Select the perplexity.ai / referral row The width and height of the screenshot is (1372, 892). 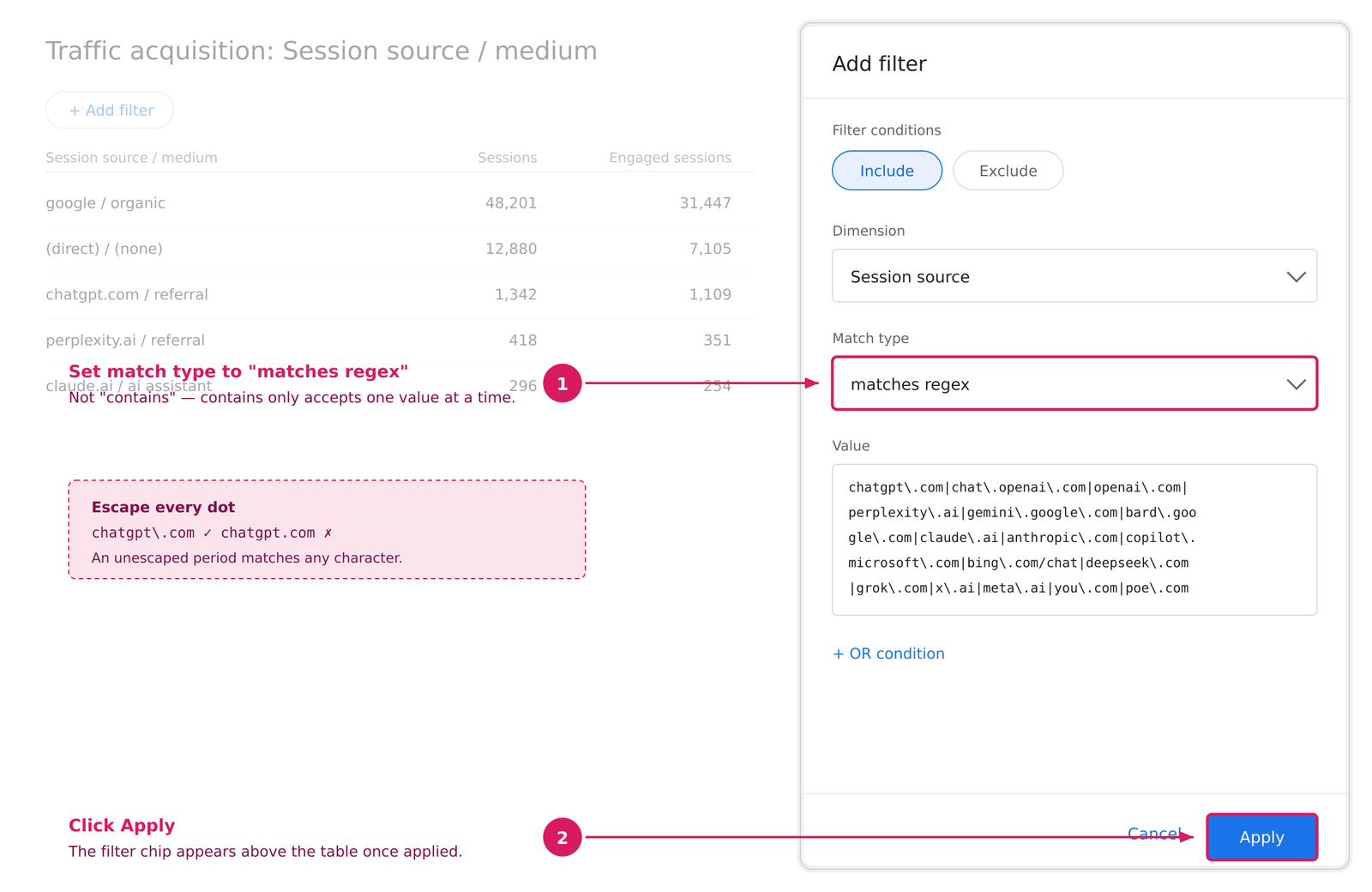click(x=400, y=341)
